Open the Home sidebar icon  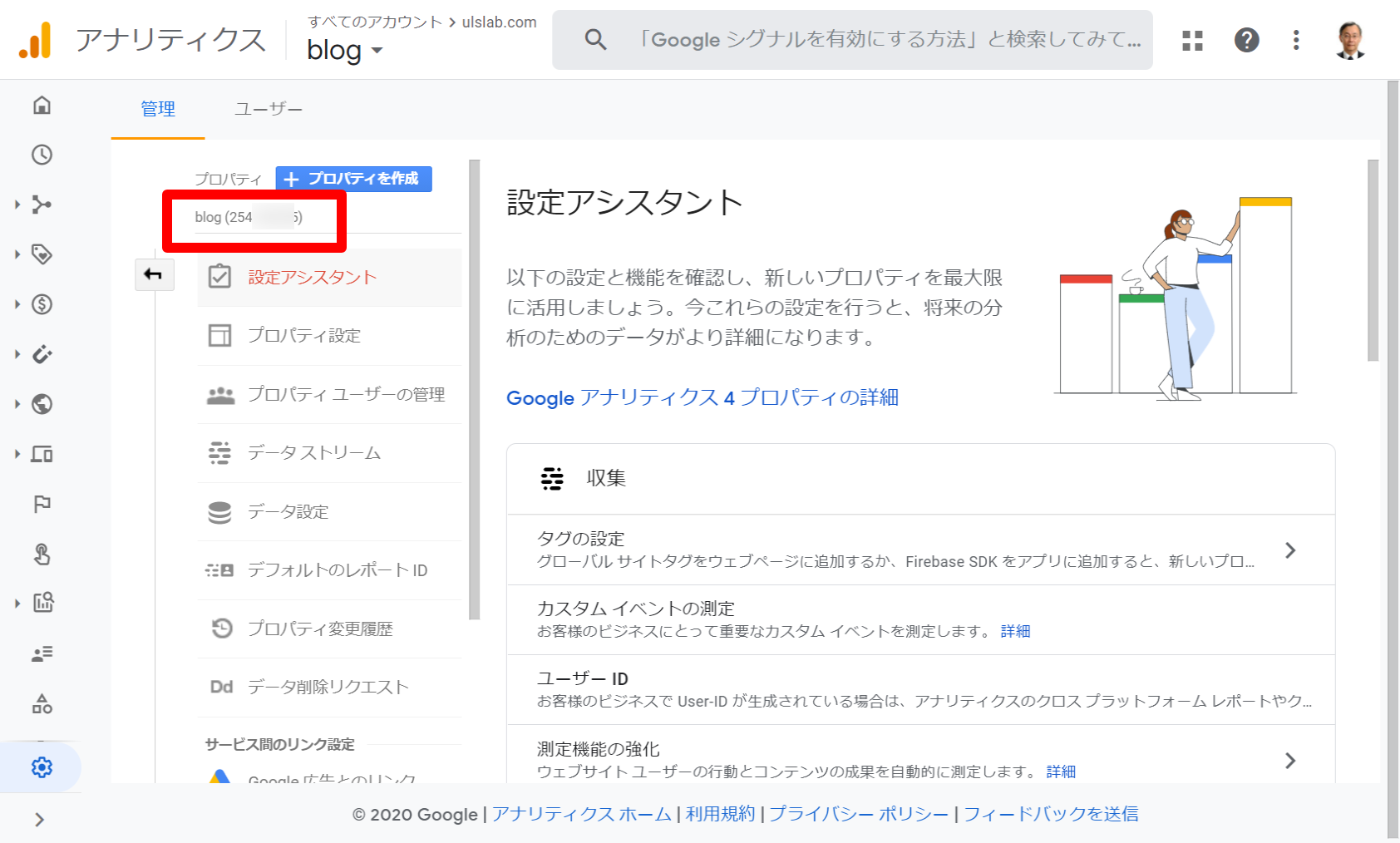(x=42, y=105)
